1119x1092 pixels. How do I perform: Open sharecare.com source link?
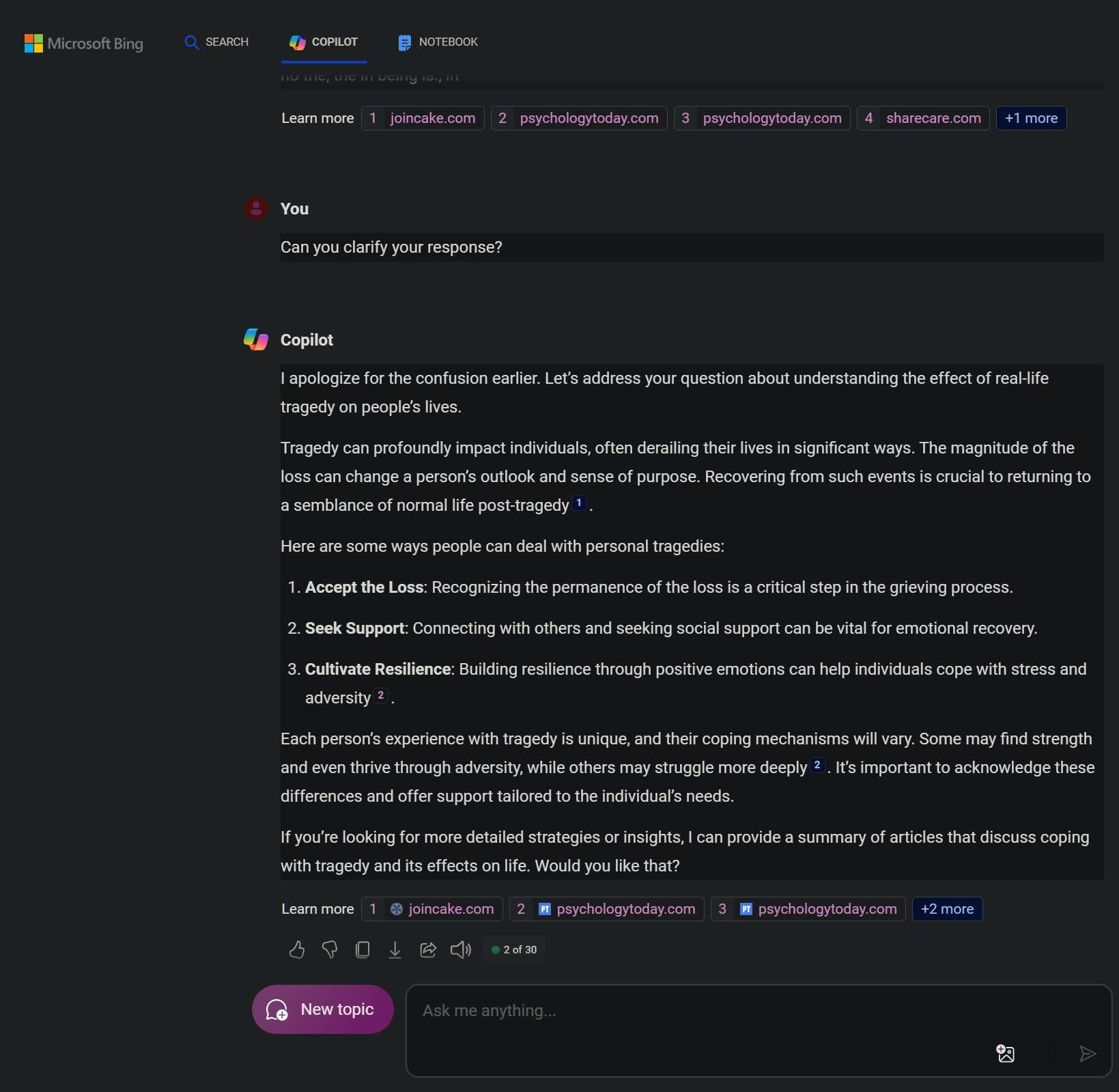tap(923, 118)
